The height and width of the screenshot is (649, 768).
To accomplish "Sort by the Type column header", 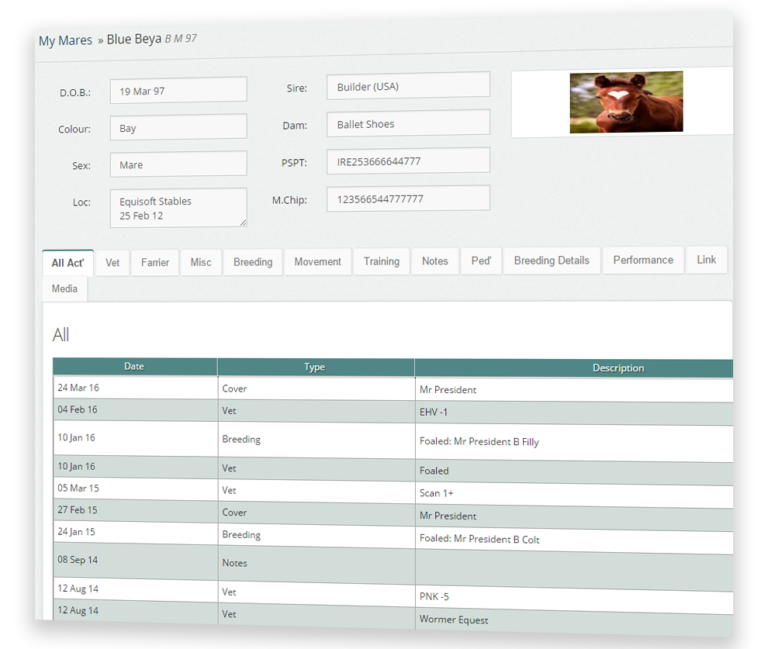I will click(x=315, y=367).
